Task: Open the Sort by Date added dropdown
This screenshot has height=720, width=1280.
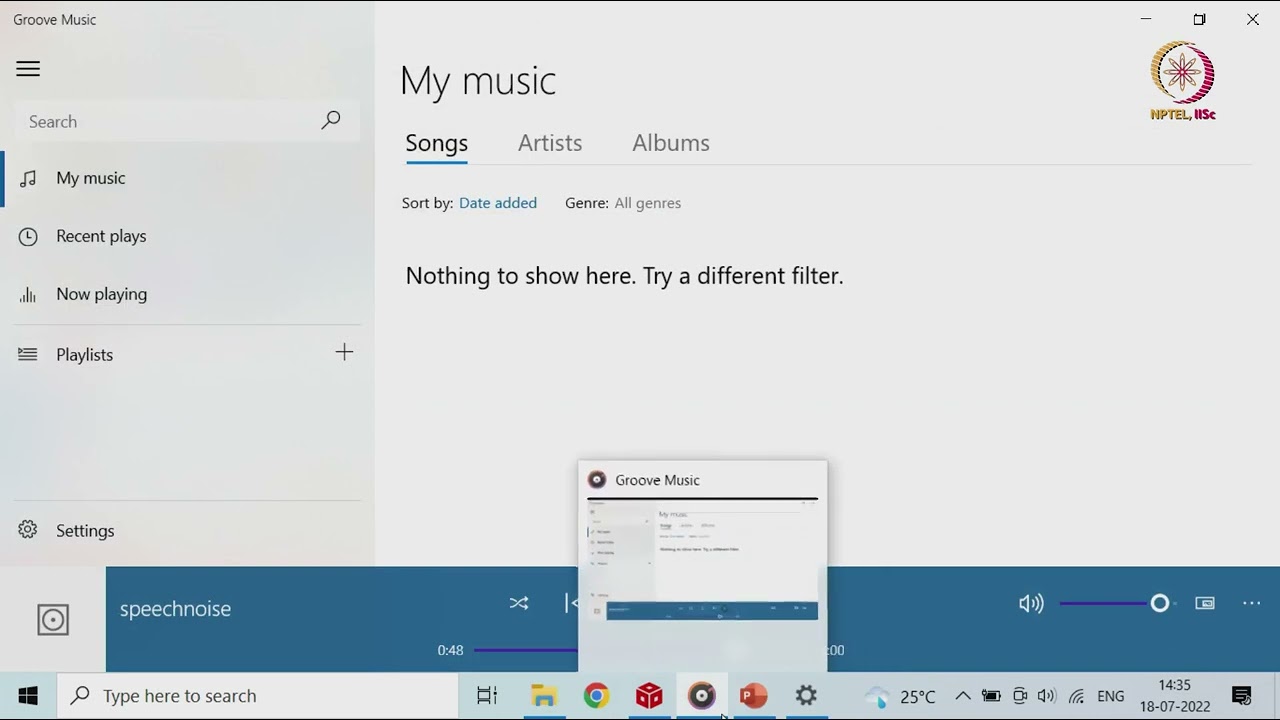Action: point(497,203)
